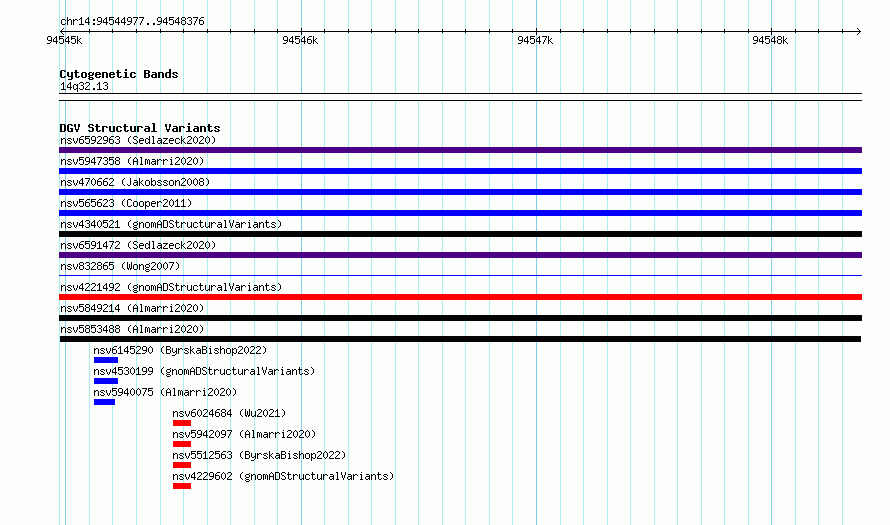Click the nsv5940075 (Almarri2020) label
Viewport: 890px width, 525px height.
165,392
